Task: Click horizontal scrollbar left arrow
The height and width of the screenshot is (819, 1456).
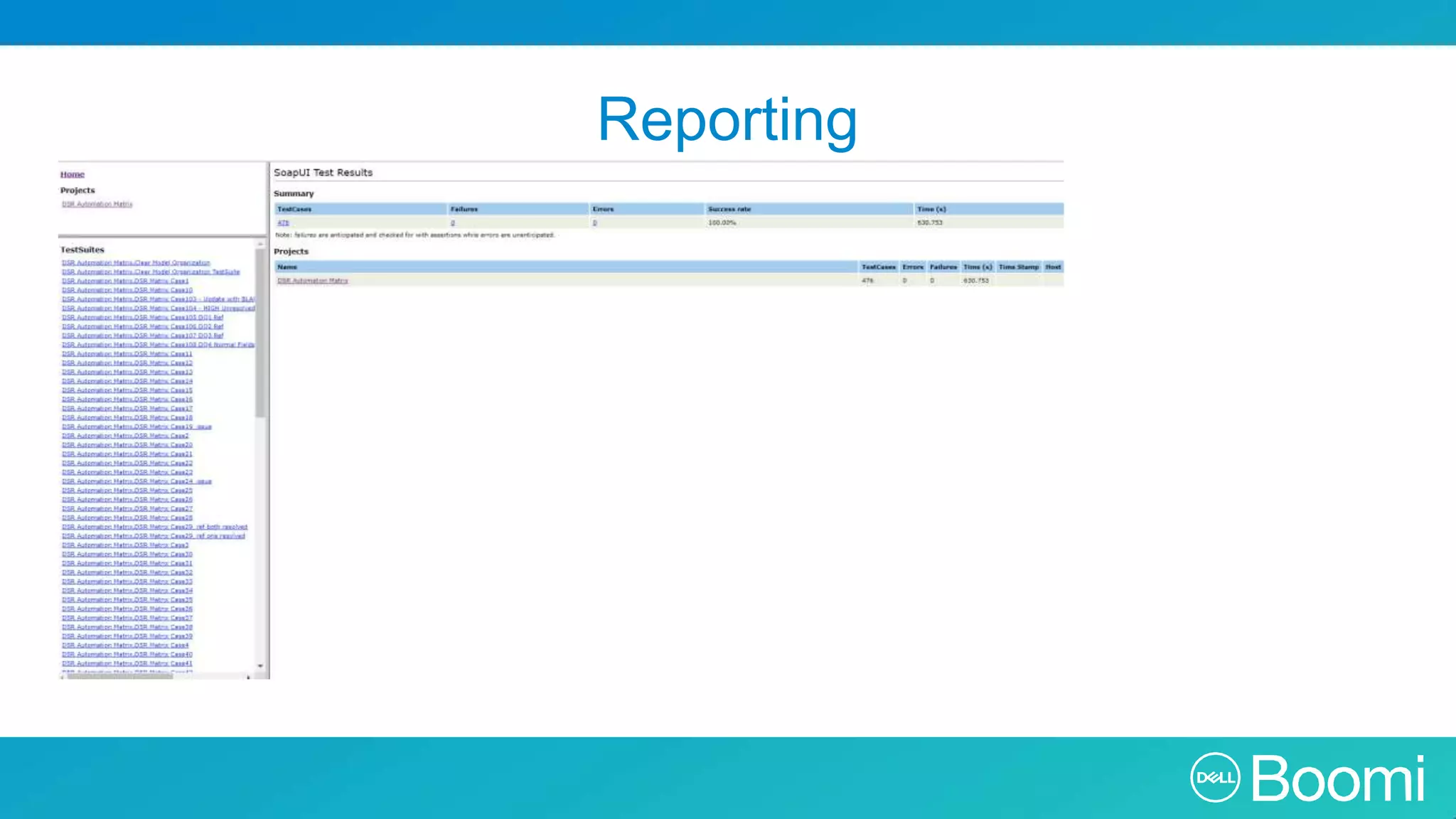Action: (62, 677)
